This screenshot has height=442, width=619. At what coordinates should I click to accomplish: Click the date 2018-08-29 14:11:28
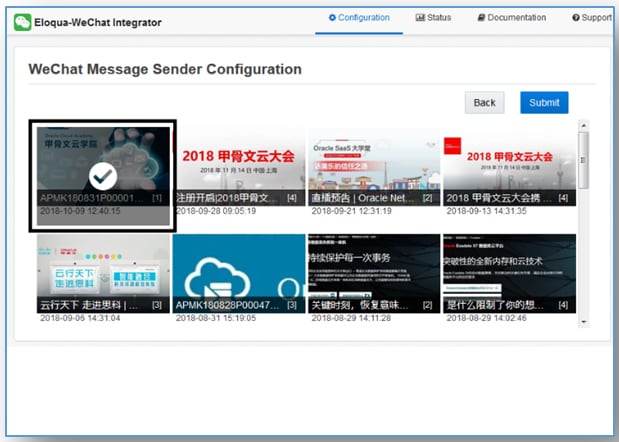pyautogui.click(x=351, y=318)
